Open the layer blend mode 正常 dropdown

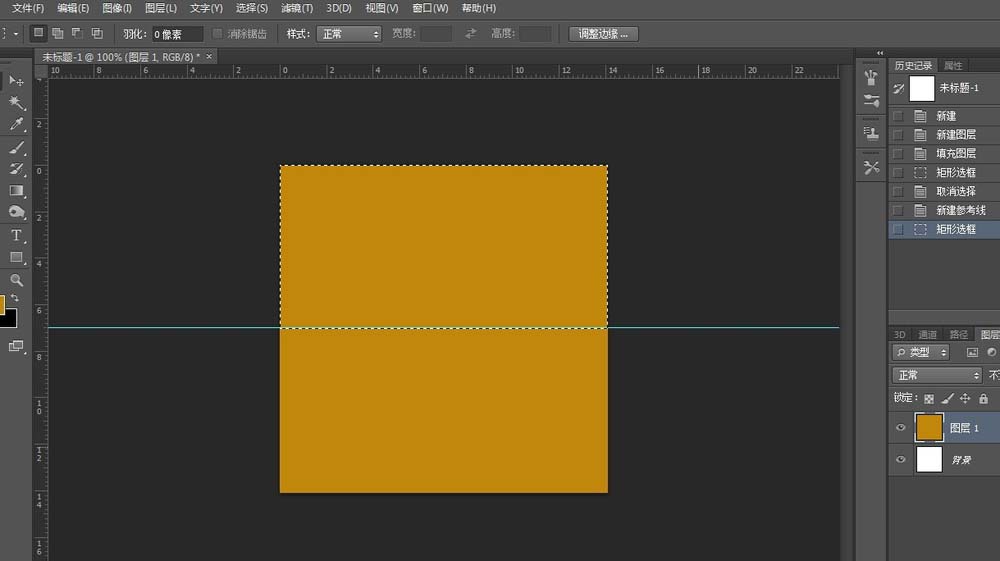936,375
